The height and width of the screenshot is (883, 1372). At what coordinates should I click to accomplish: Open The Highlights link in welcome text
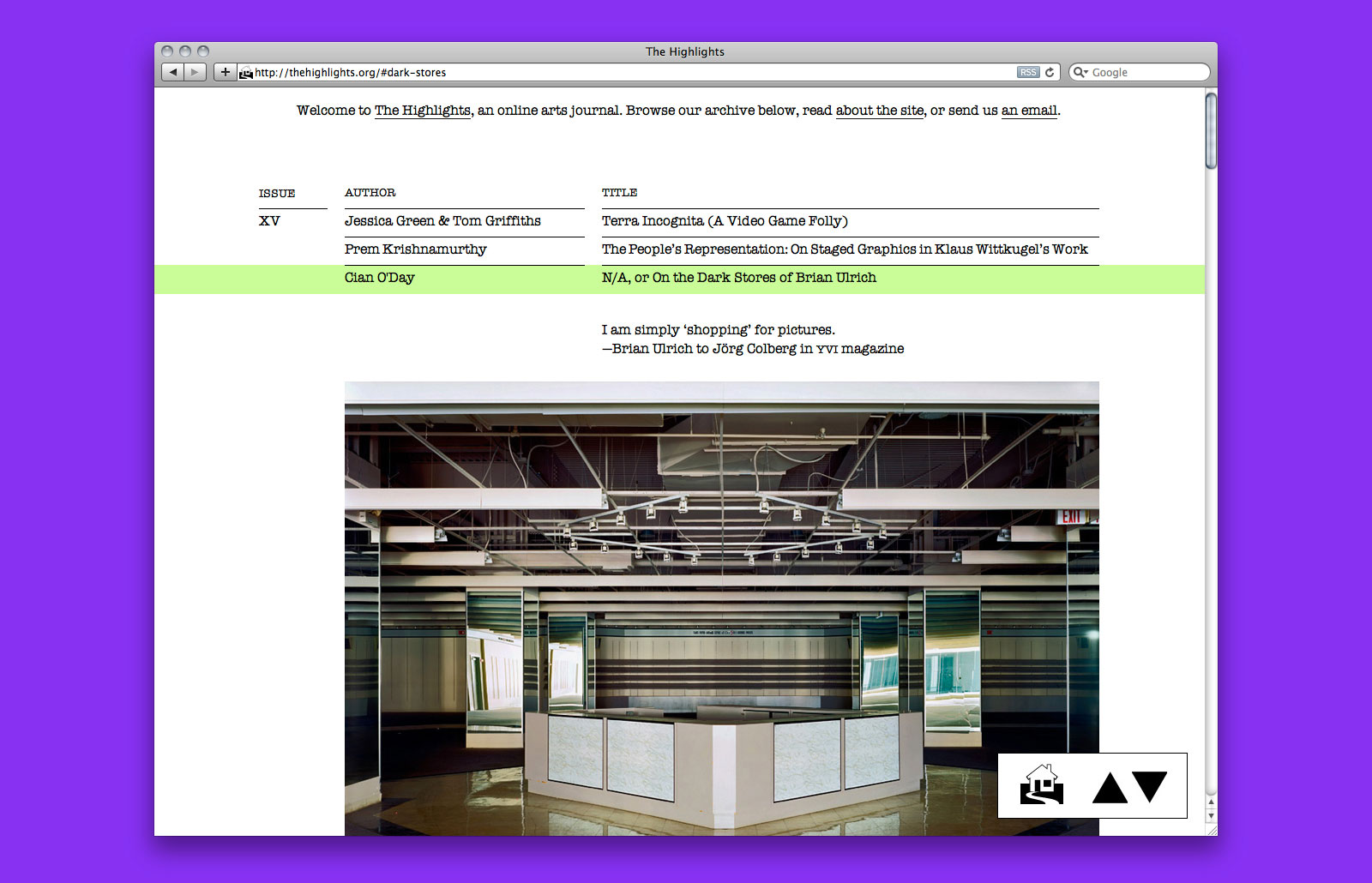coord(423,111)
